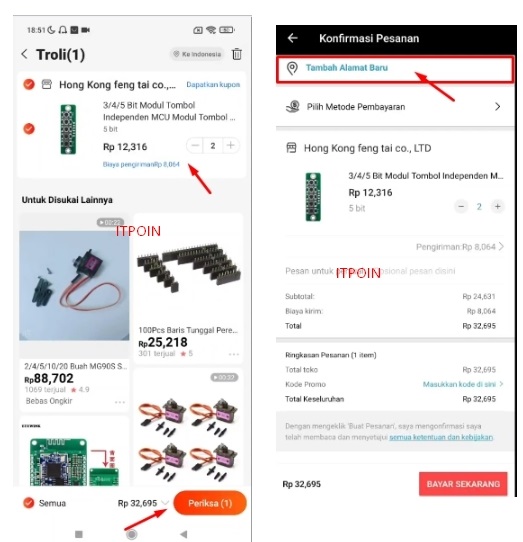Decrease quantity with minus on confirmation page

tap(461, 207)
